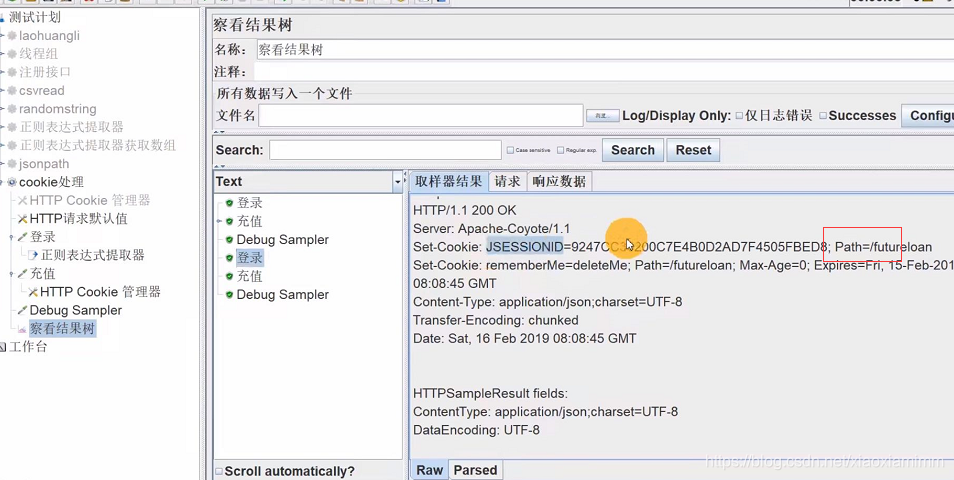Screen dimensions: 954x480
Task: Select the highlighted 登录 result entry
Action: pos(249,258)
